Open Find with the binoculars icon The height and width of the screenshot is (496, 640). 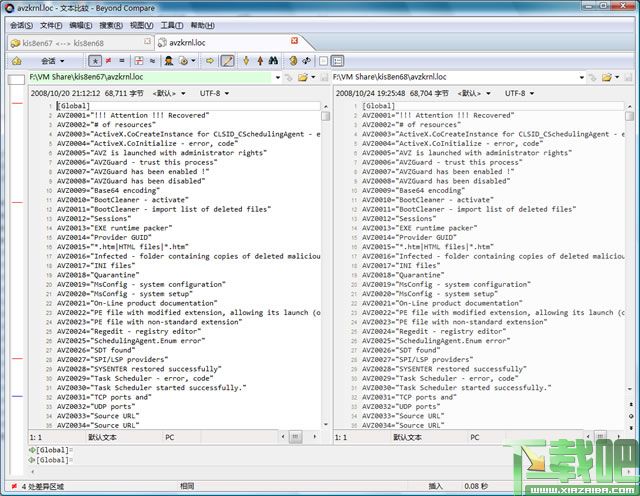click(273, 61)
